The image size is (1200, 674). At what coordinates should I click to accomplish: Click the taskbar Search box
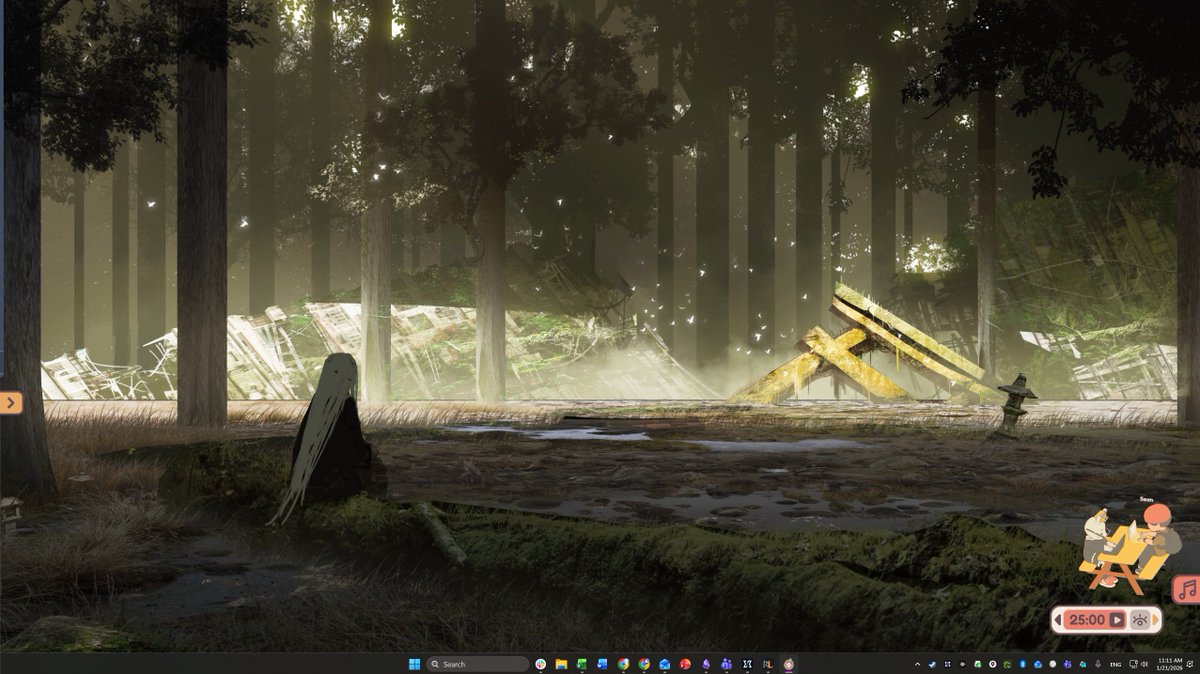[x=478, y=664]
